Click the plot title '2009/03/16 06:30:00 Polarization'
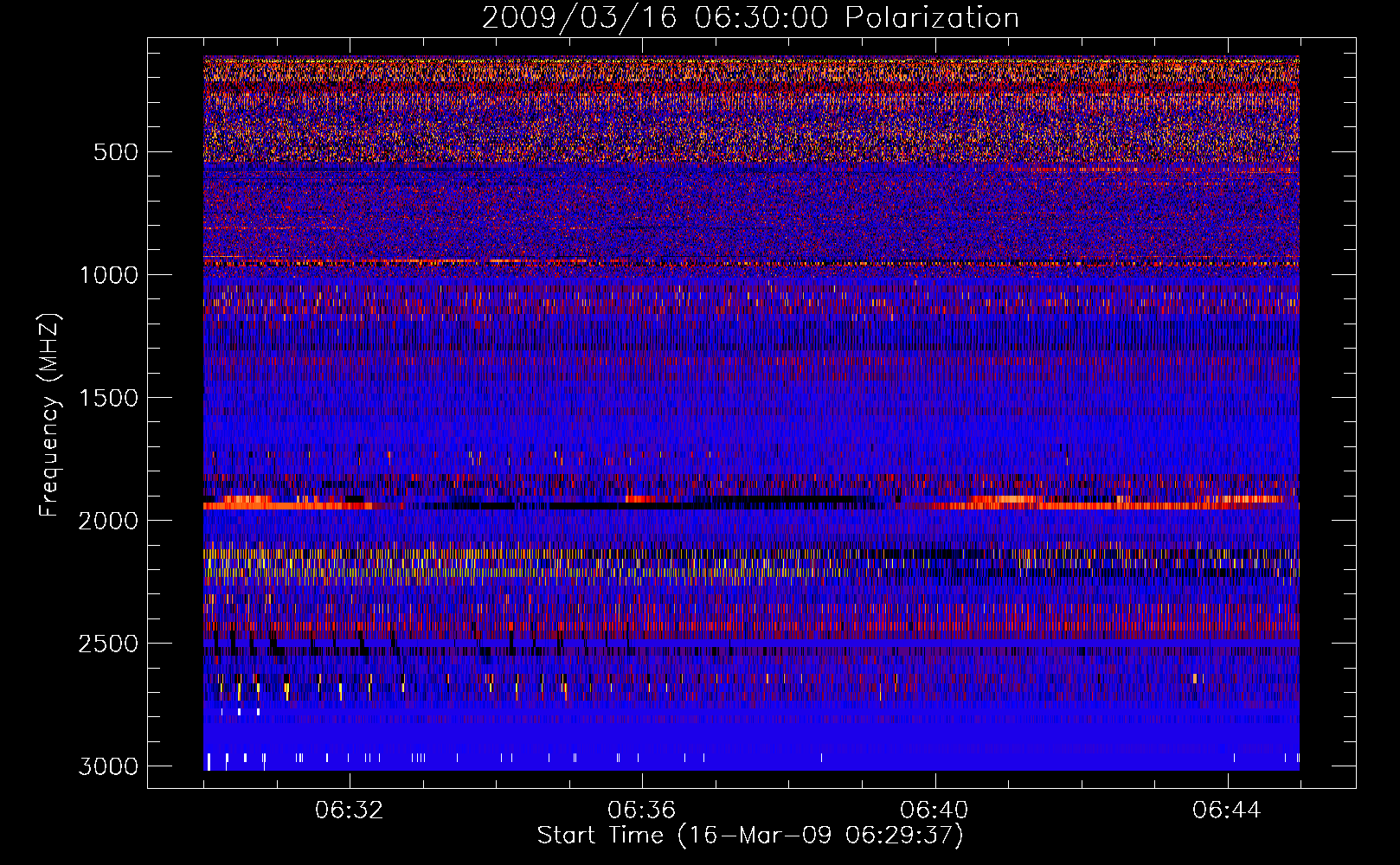This screenshot has width=1400, height=865. pyautogui.click(x=750, y=18)
